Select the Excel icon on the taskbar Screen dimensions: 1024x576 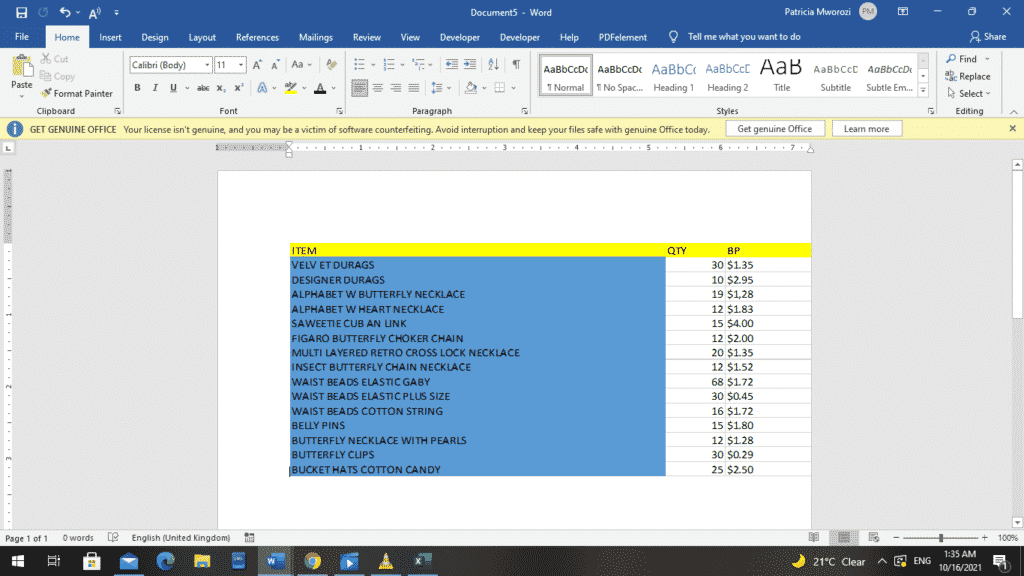421,561
